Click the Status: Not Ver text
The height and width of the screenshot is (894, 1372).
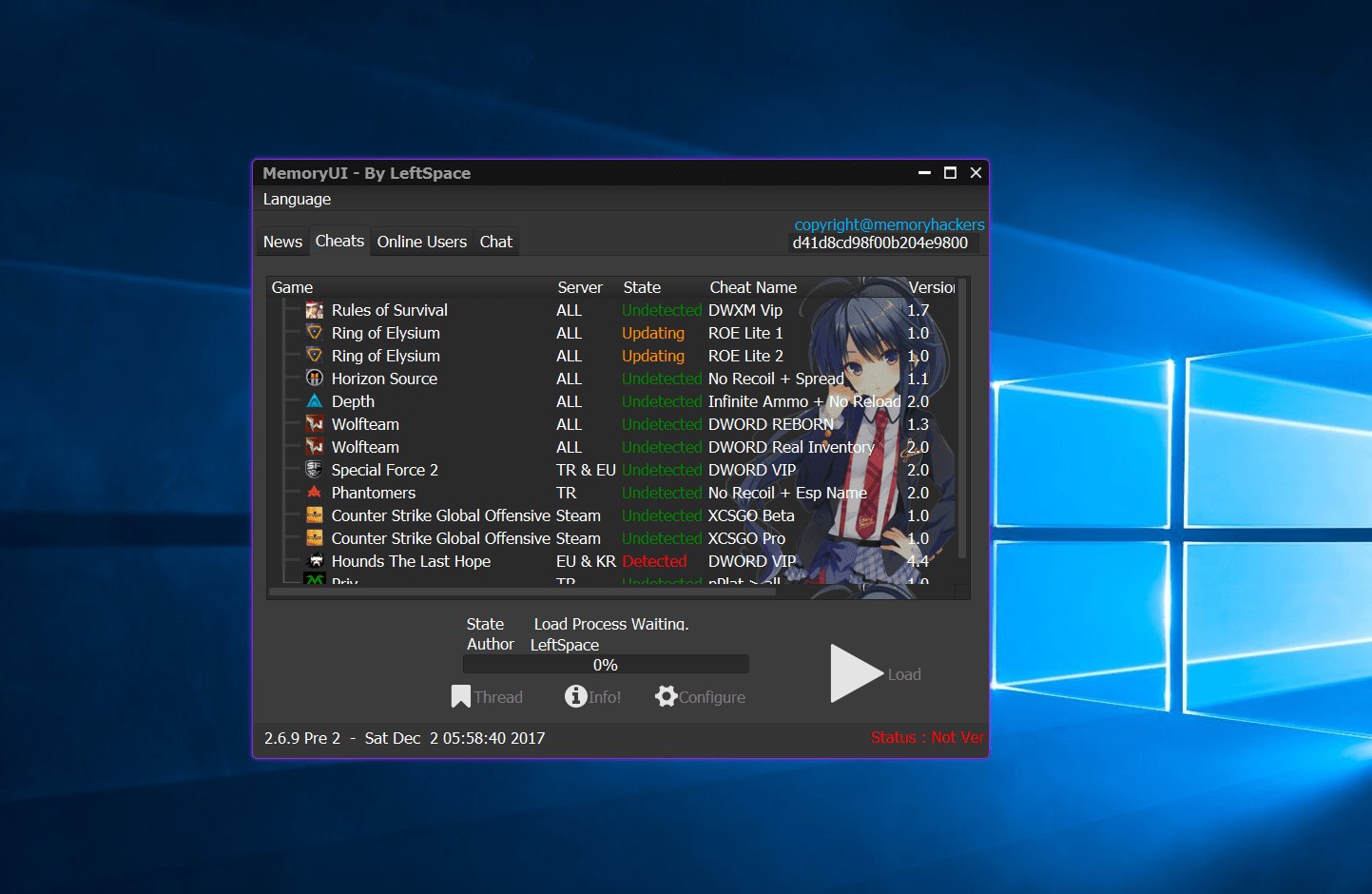(x=929, y=737)
